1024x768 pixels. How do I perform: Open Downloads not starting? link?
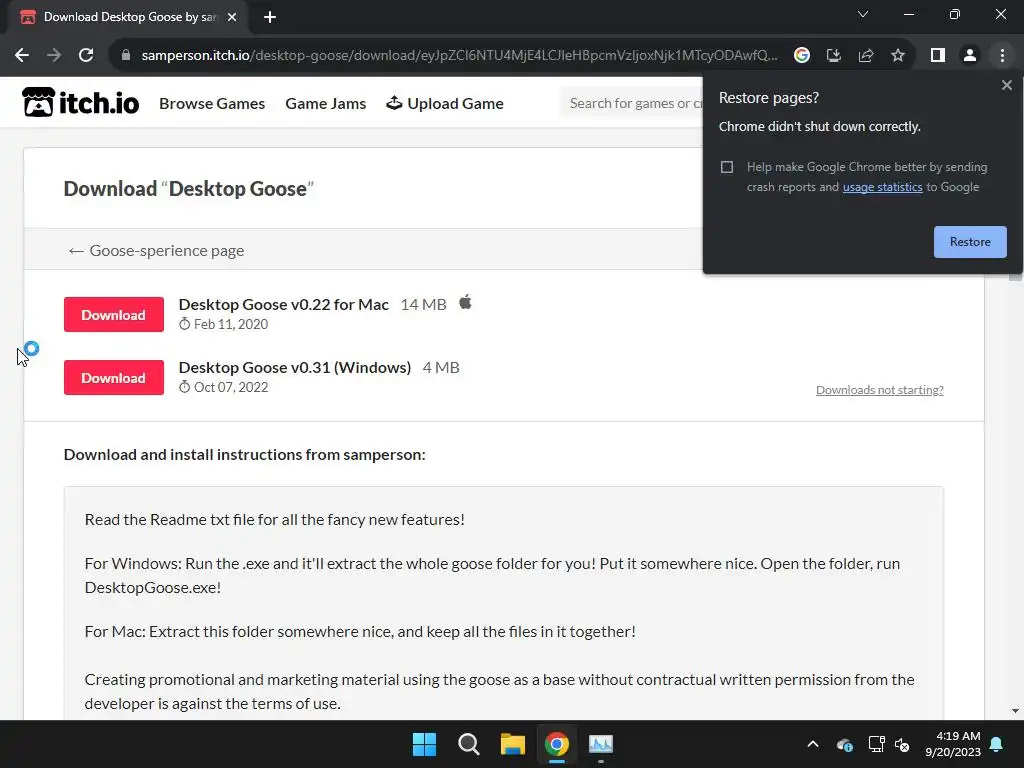[x=880, y=390]
